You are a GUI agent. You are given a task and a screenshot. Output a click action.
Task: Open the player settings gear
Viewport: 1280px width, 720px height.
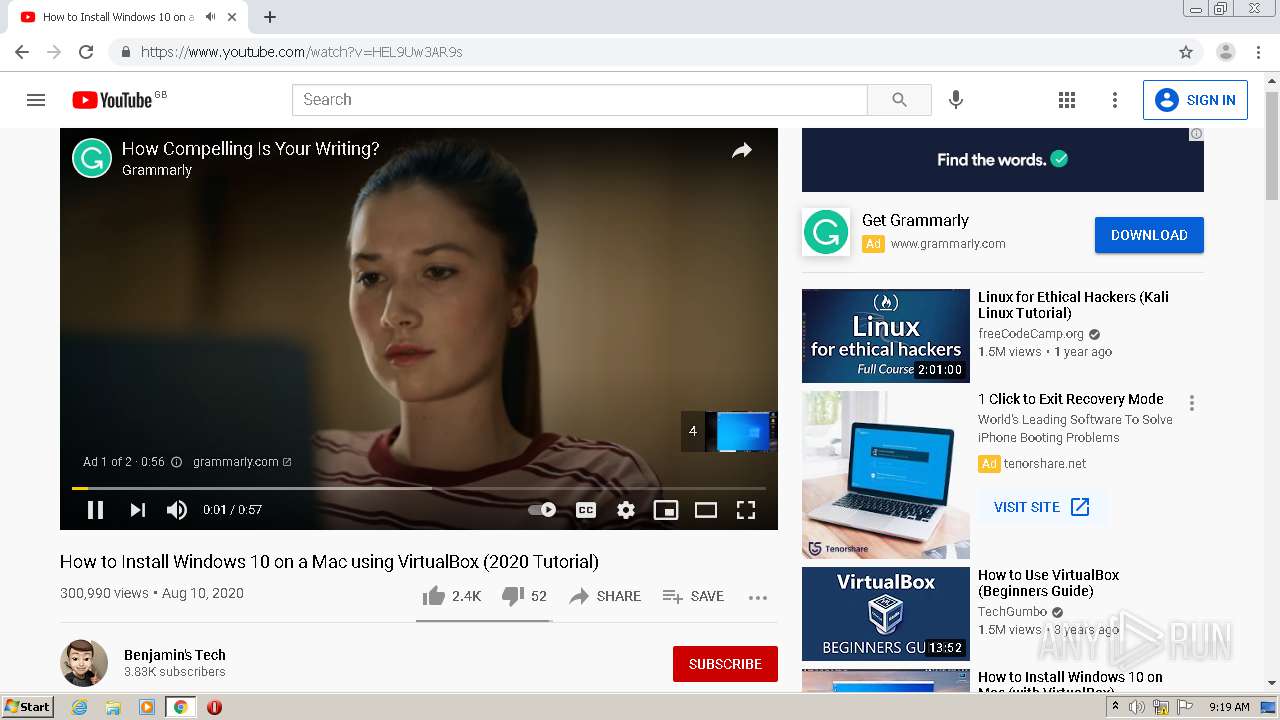tap(626, 510)
